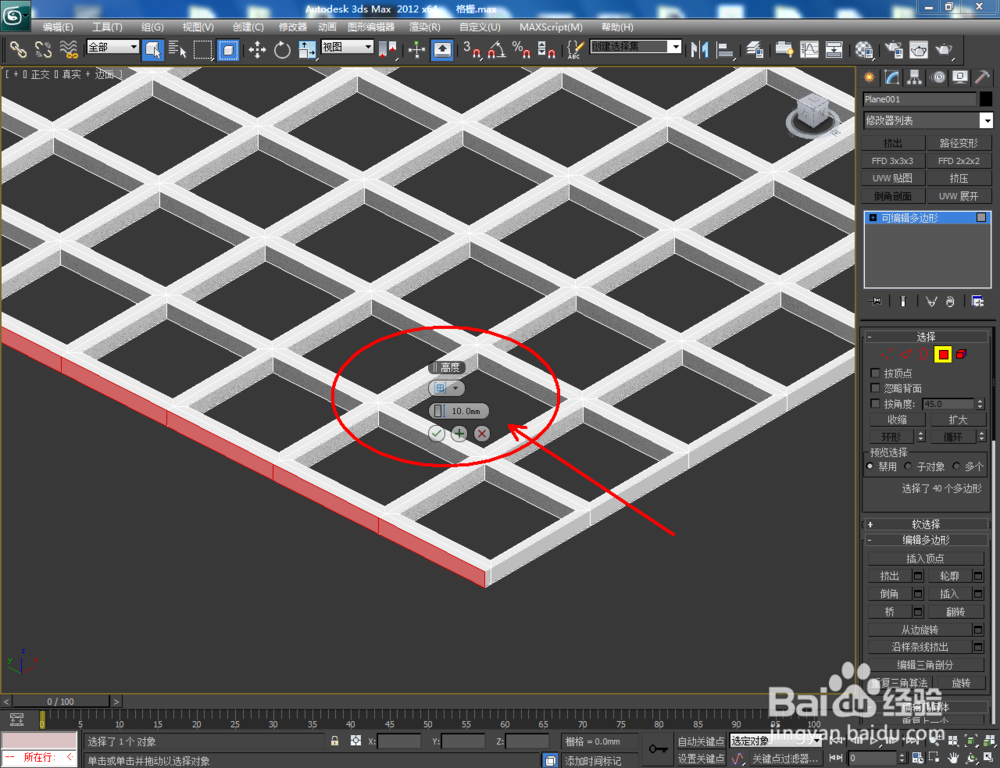Collapse the 编辑多边形 rollout
The height and width of the screenshot is (768, 1000).
point(925,540)
